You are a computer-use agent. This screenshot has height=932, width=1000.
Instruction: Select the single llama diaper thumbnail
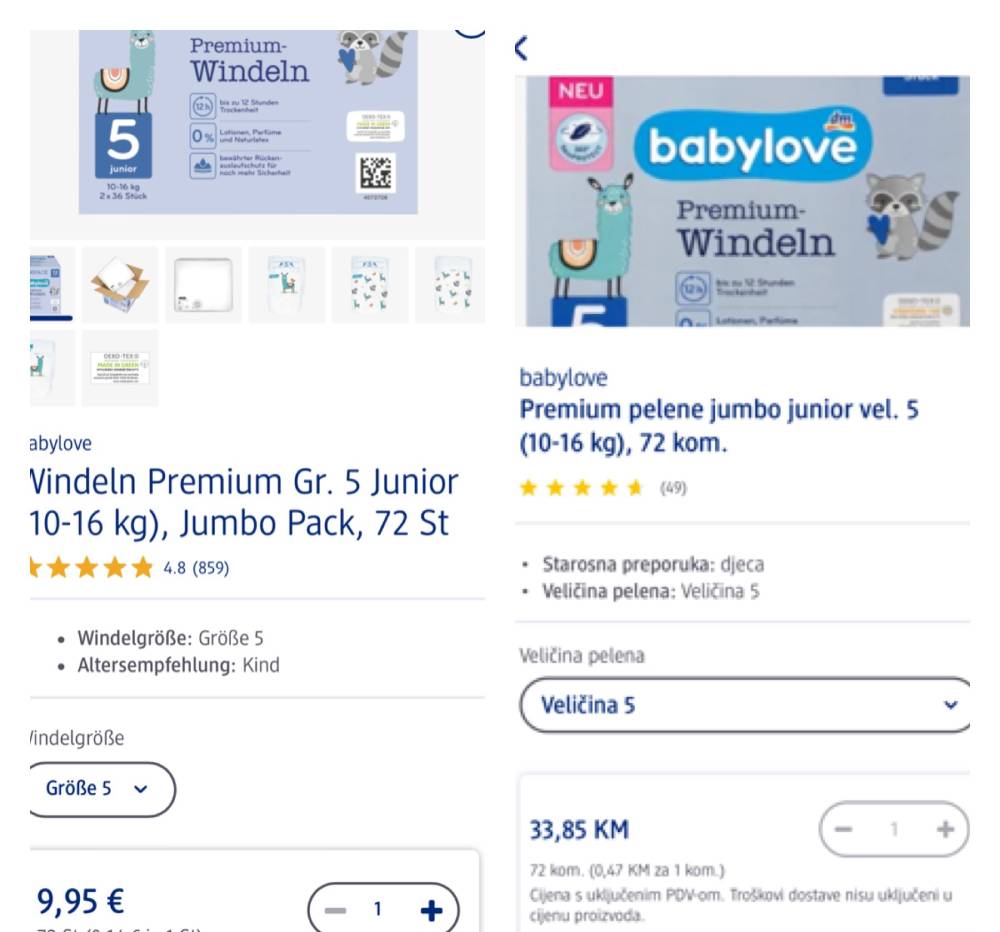pos(286,285)
